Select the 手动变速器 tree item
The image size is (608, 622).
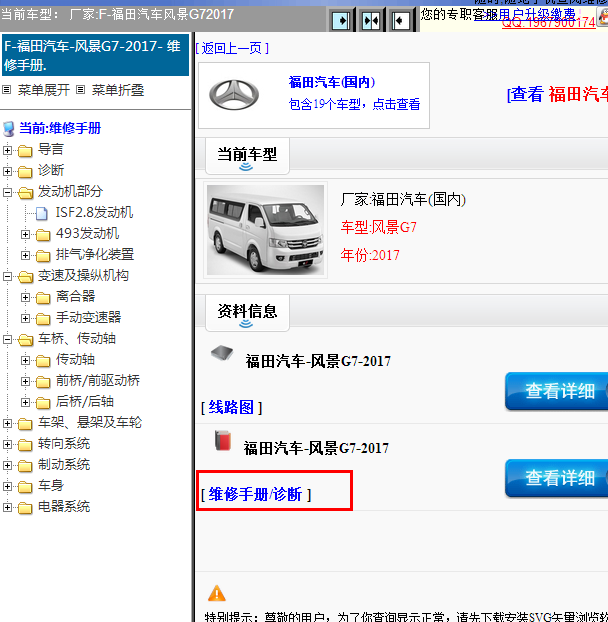point(88,317)
